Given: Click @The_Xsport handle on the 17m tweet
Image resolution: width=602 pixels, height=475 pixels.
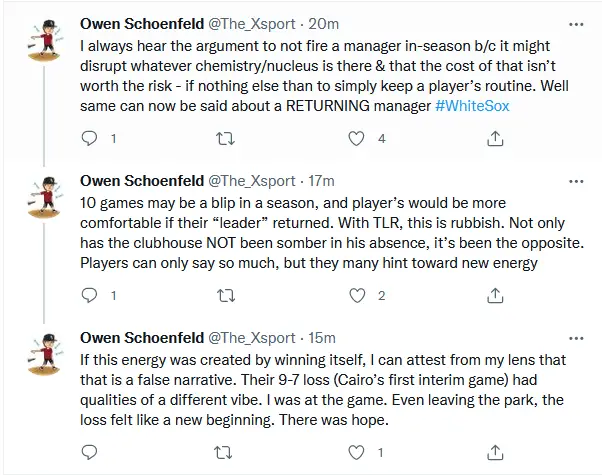Looking at the screenshot, I should coord(251,182).
